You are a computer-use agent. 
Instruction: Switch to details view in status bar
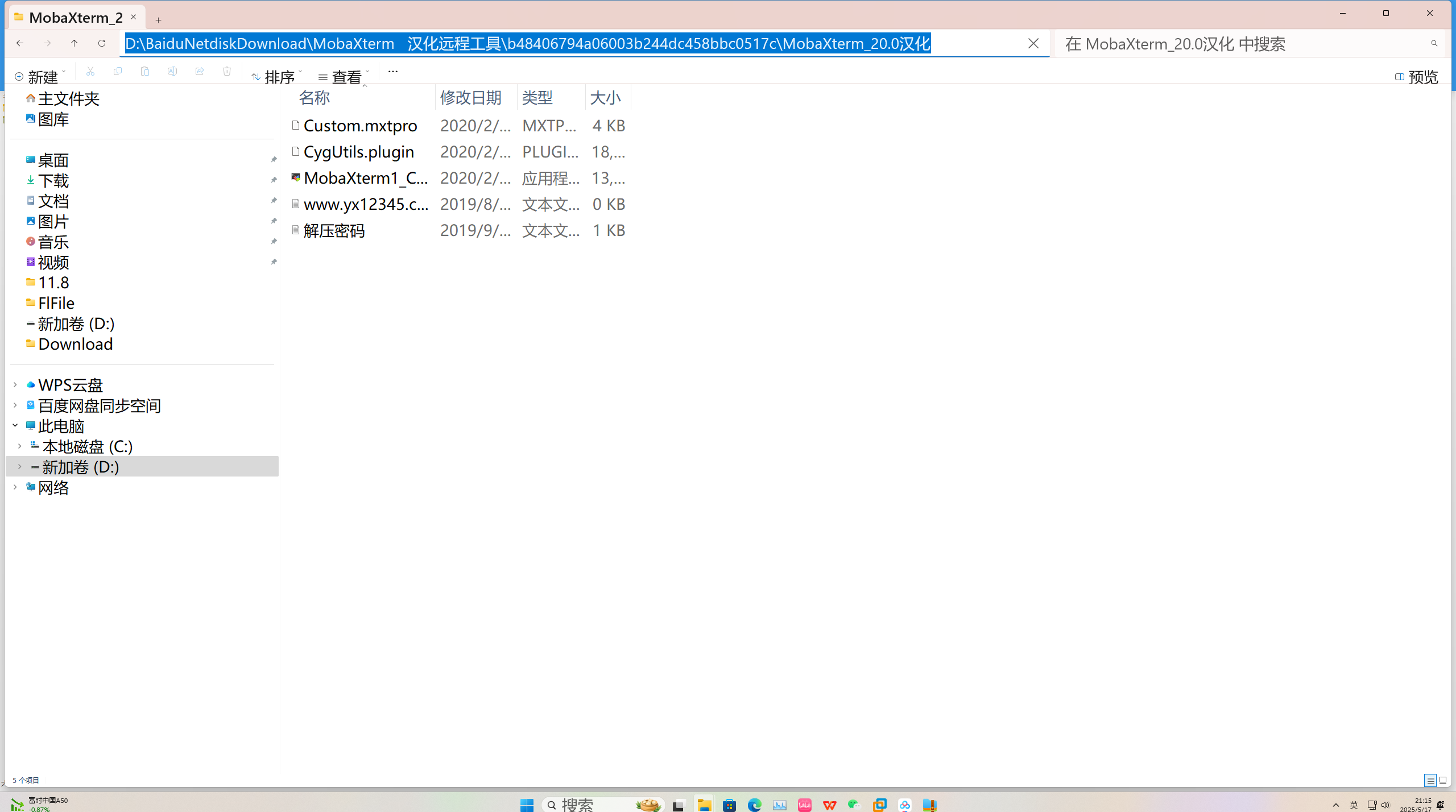tap(1430, 780)
